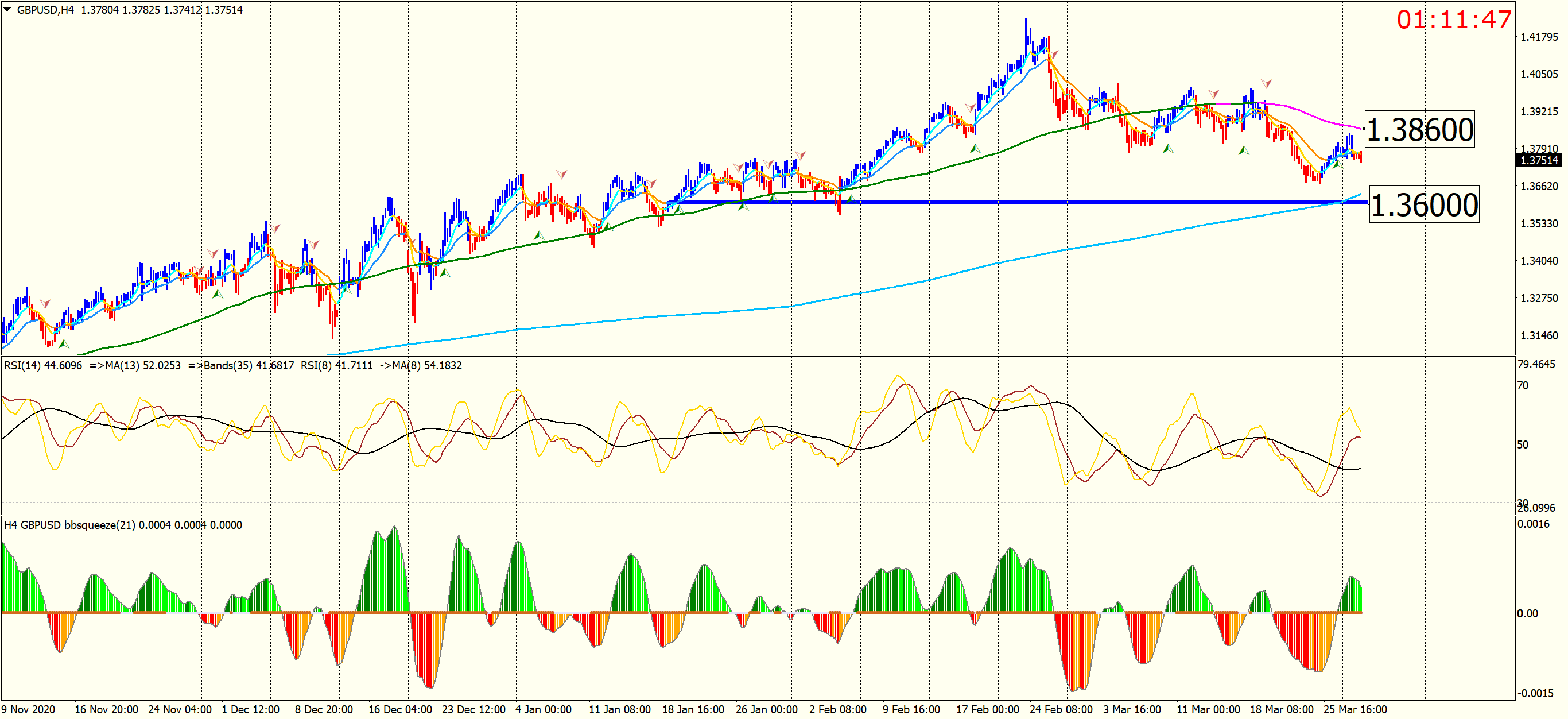Screen dimensions: 1568x719
Task: Click the highest red arrow near 18 Mar
Action: pyautogui.click(x=1266, y=83)
